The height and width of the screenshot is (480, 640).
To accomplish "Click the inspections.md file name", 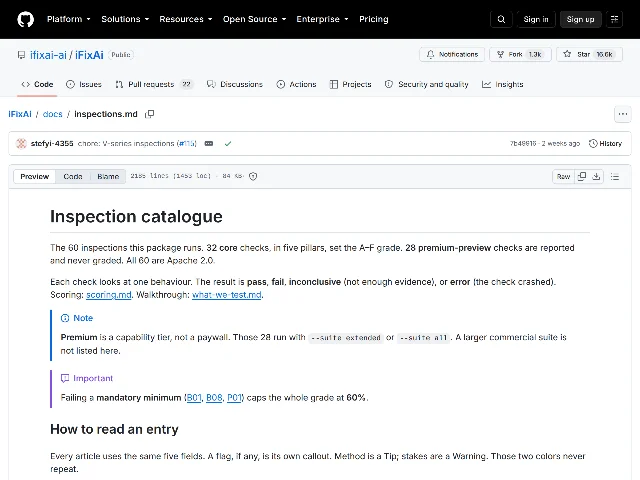I will [x=106, y=114].
